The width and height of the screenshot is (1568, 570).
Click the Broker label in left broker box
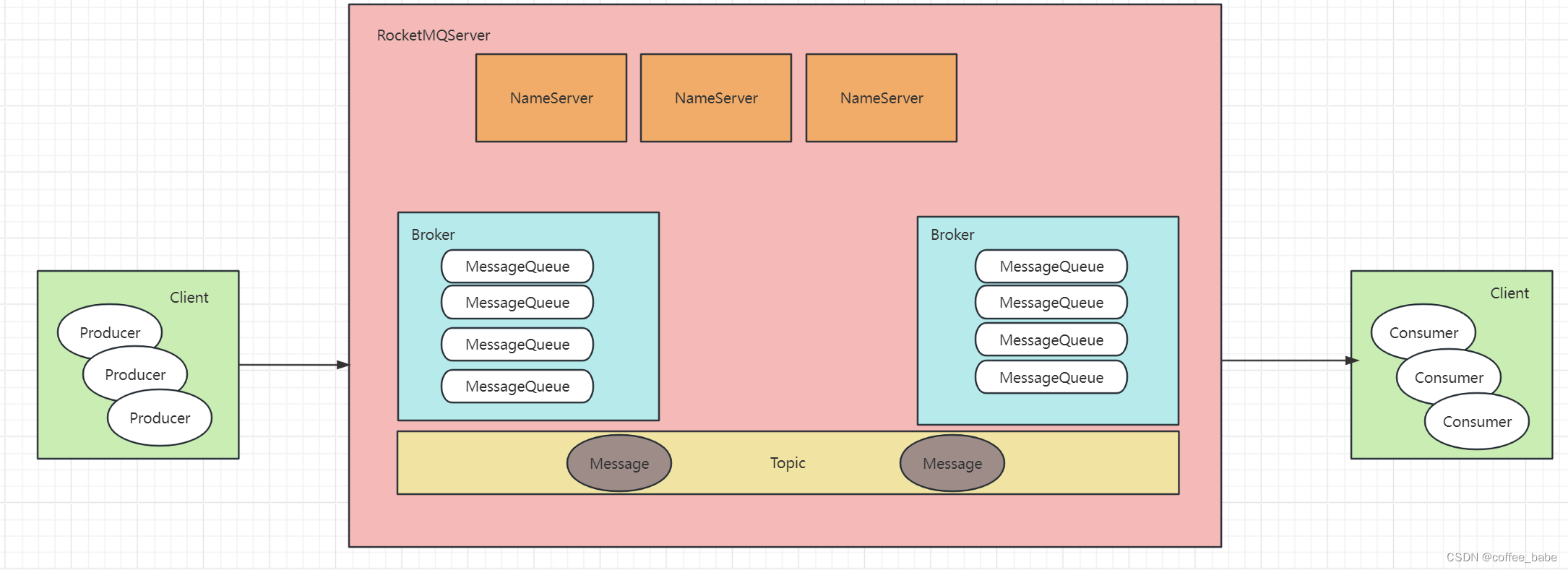coord(433,235)
